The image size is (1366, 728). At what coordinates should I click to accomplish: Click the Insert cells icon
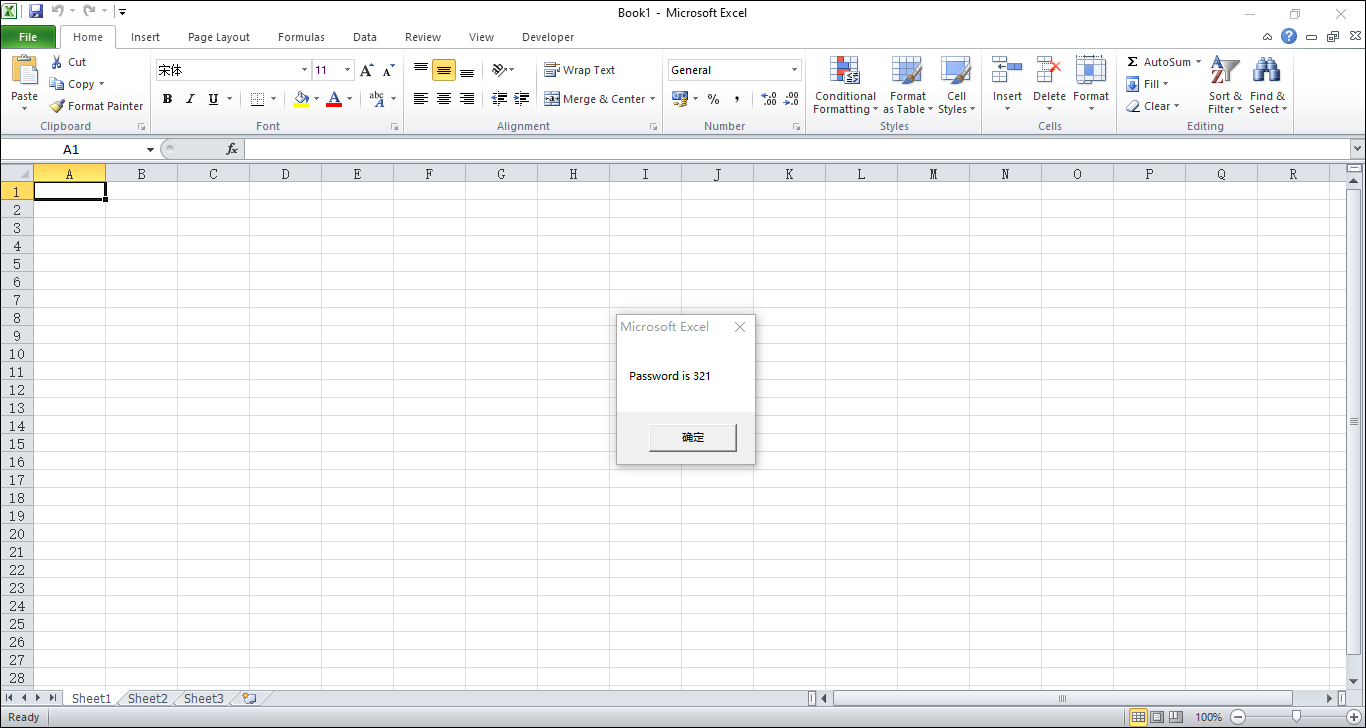click(x=1007, y=70)
